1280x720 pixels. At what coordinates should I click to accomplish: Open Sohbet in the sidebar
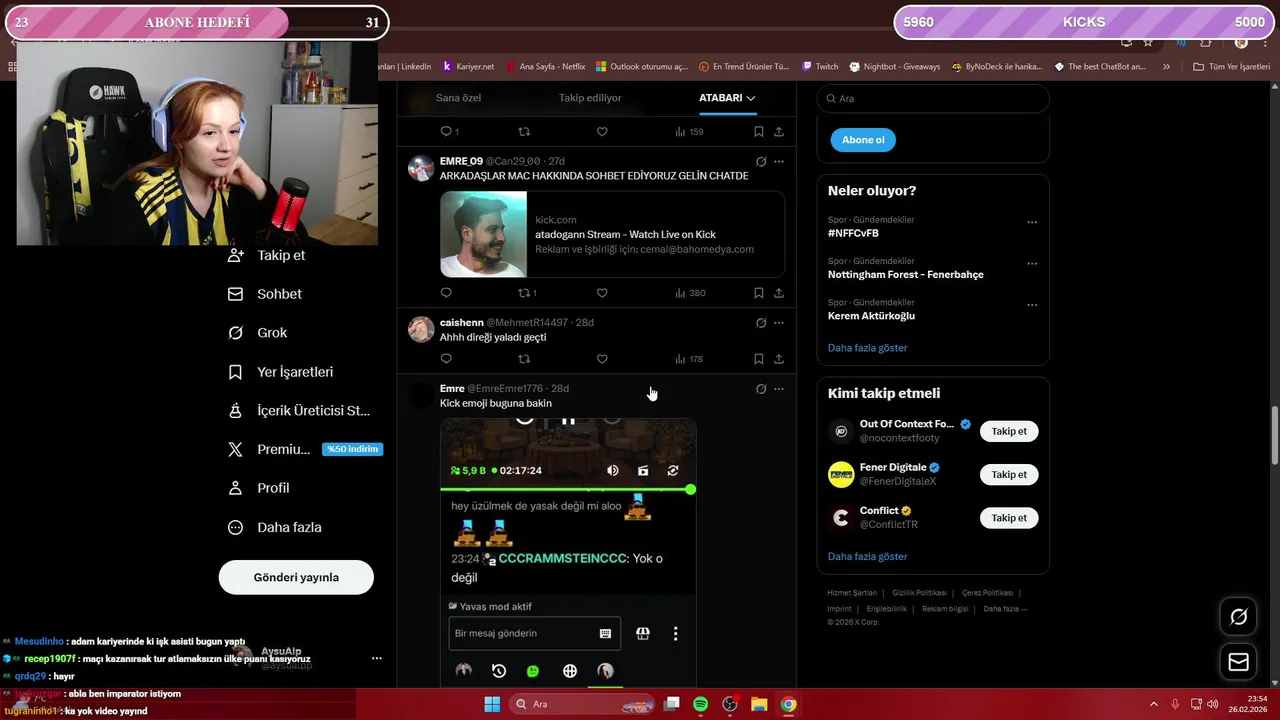tap(265, 294)
